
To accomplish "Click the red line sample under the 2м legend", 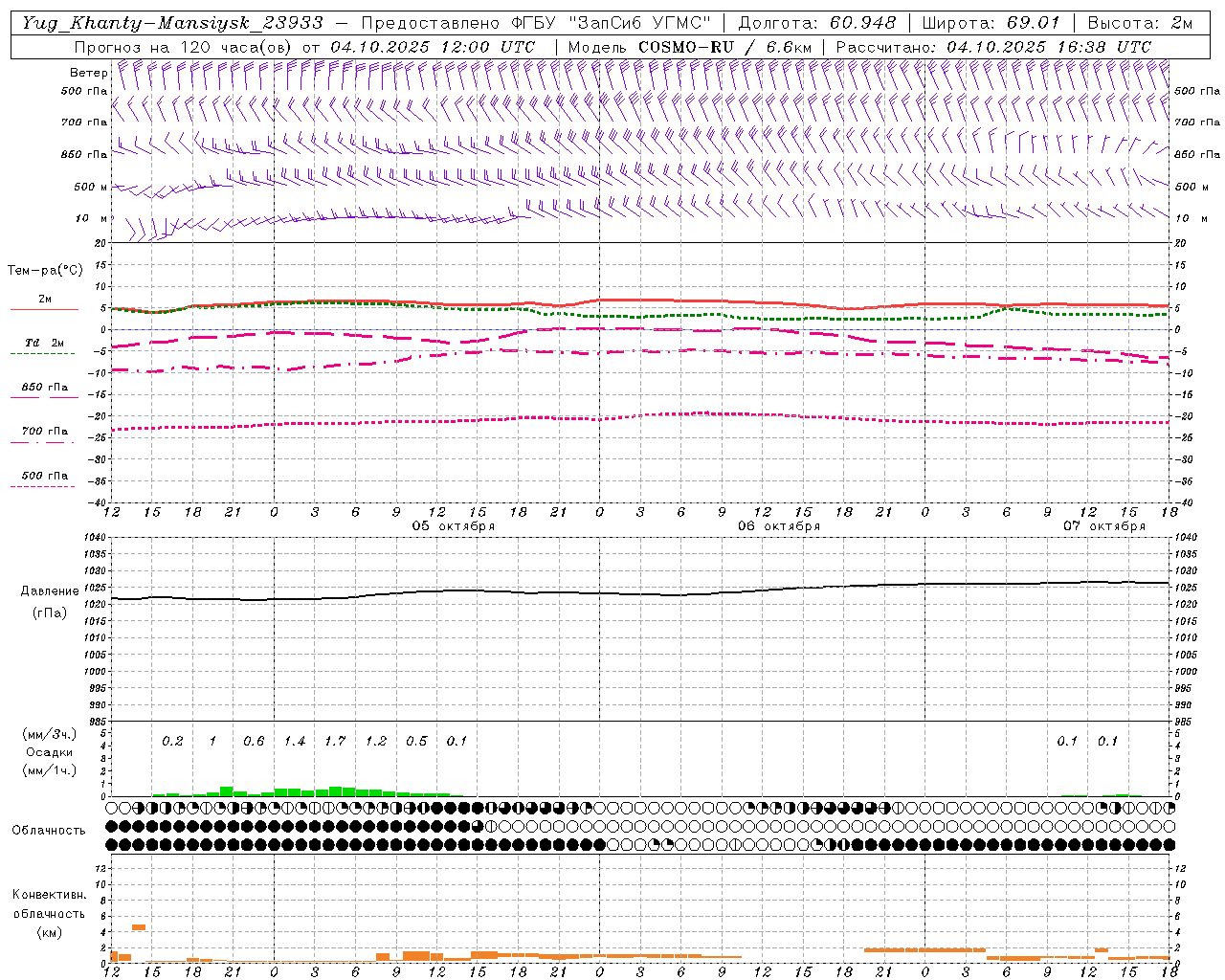I will point(44,309).
